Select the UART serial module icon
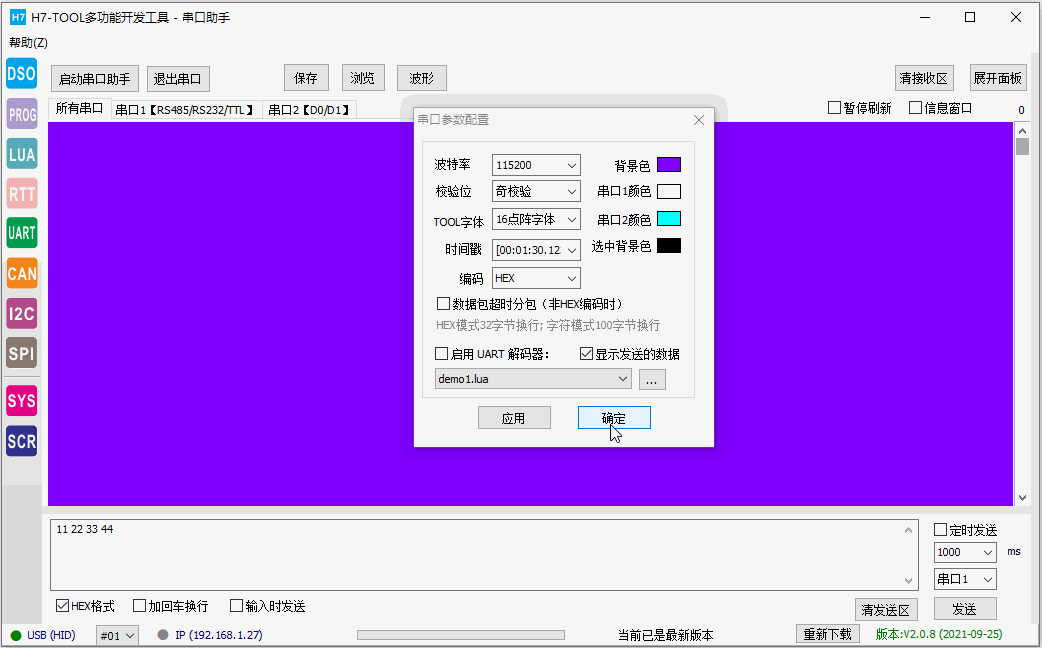Viewport: 1042px width, 648px height. click(22, 233)
